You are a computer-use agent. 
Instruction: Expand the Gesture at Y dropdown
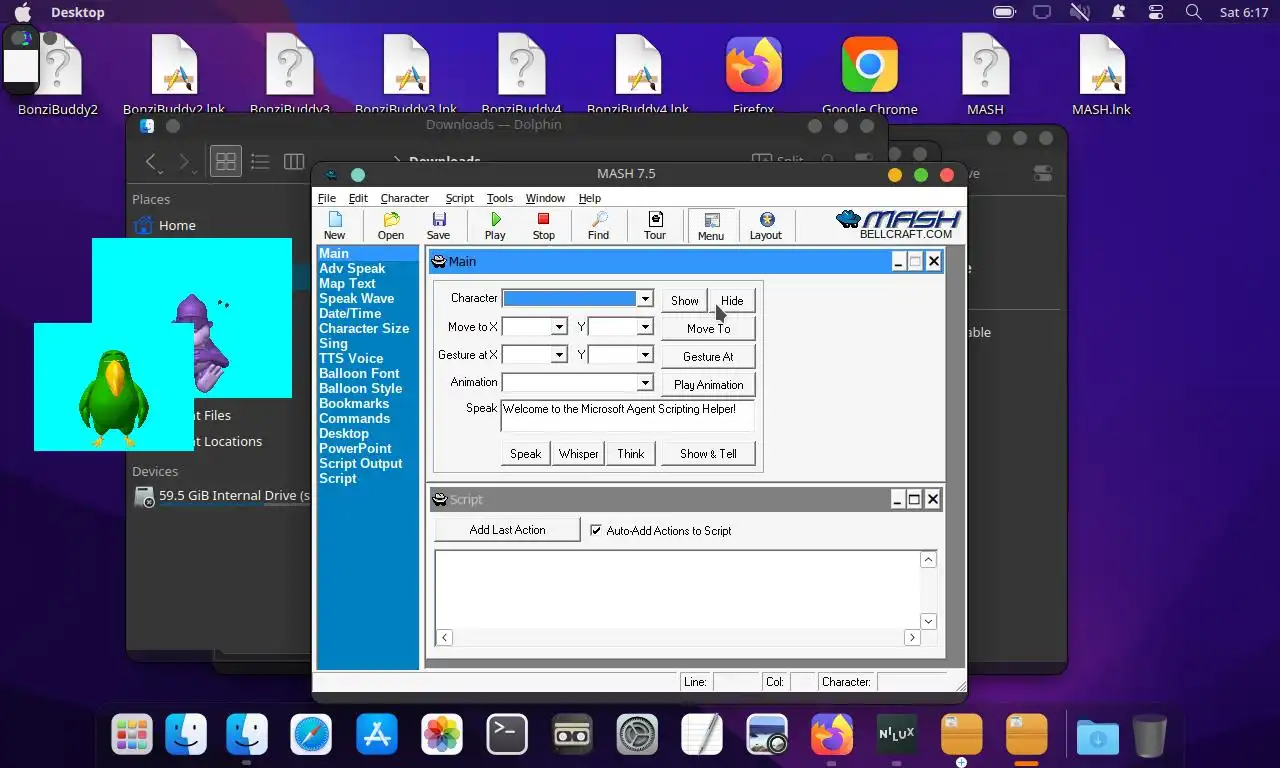645,355
